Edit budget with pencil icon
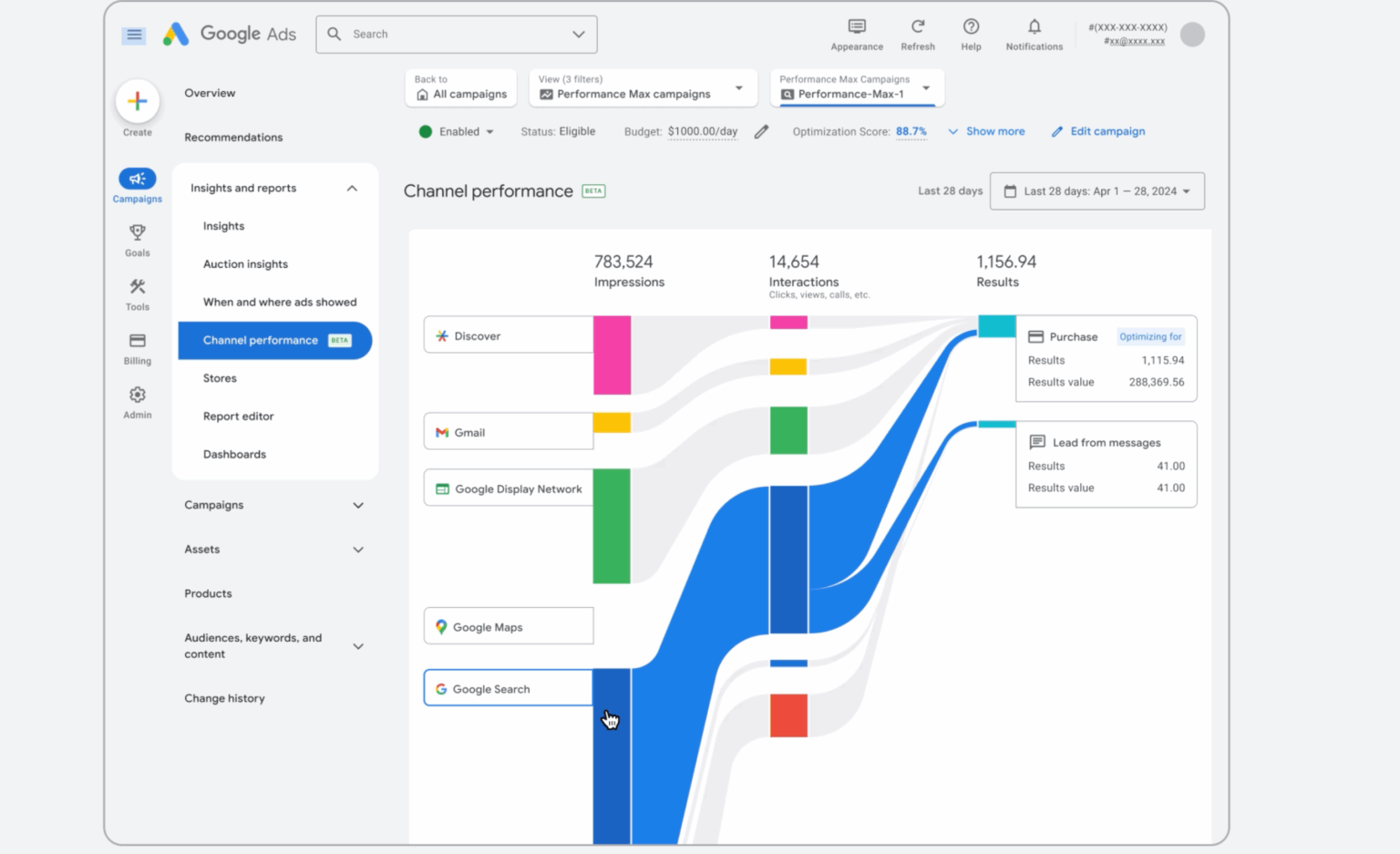 click(761, 132)
